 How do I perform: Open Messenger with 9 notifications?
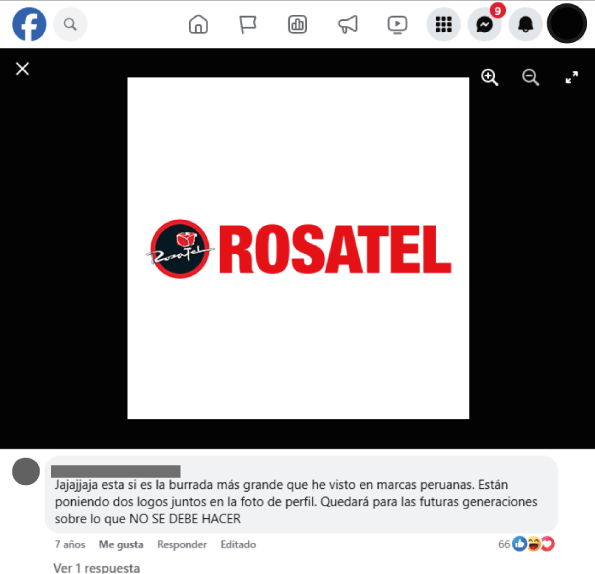click(x=485, y=25)
